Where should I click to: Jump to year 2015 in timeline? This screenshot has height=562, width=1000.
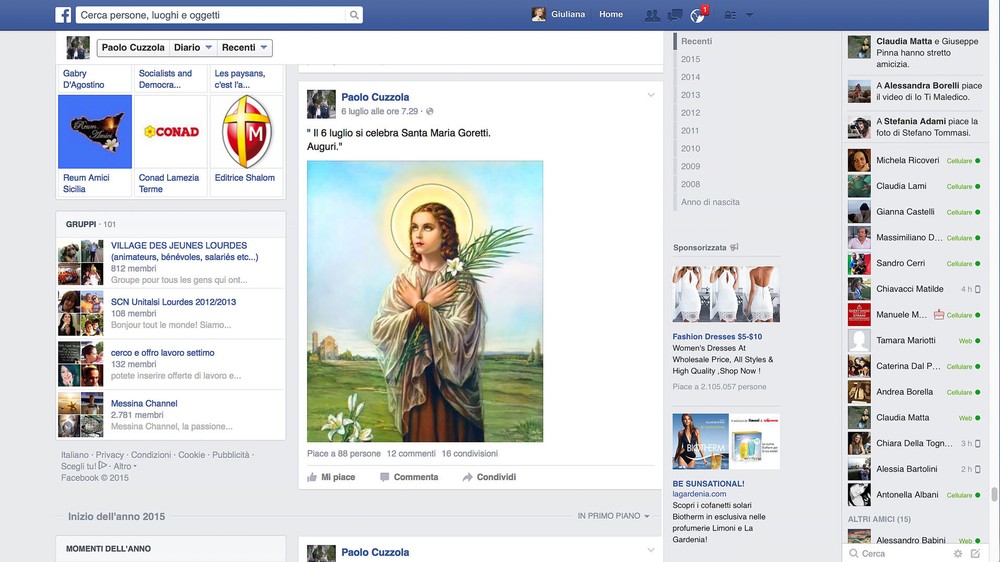(690, 59)
